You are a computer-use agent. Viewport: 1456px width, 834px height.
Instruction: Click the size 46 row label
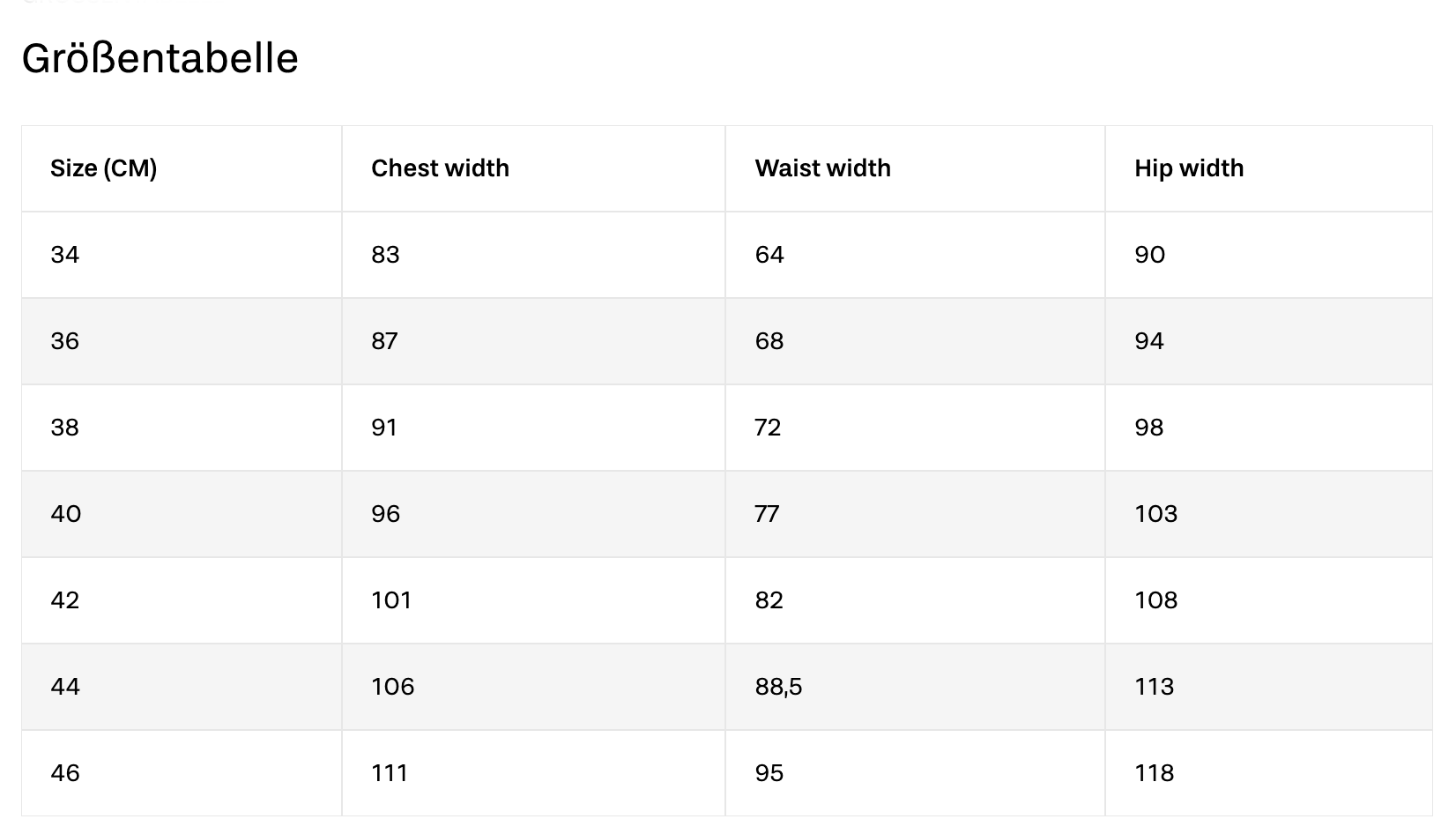pos(65,773)
